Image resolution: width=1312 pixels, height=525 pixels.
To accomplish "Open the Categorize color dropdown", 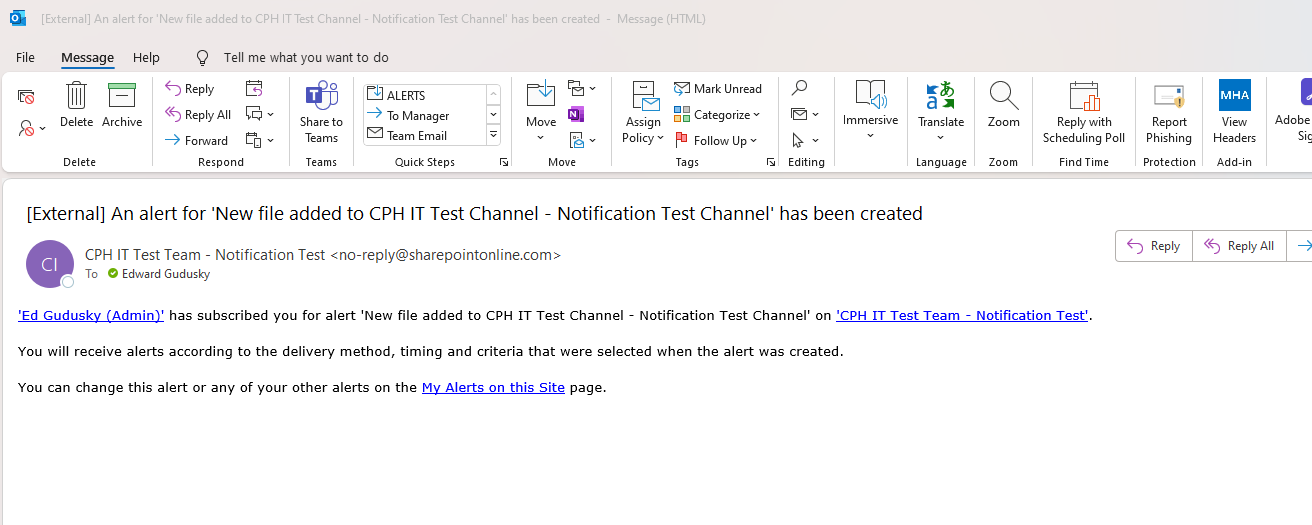I will [x=717, y=115].
